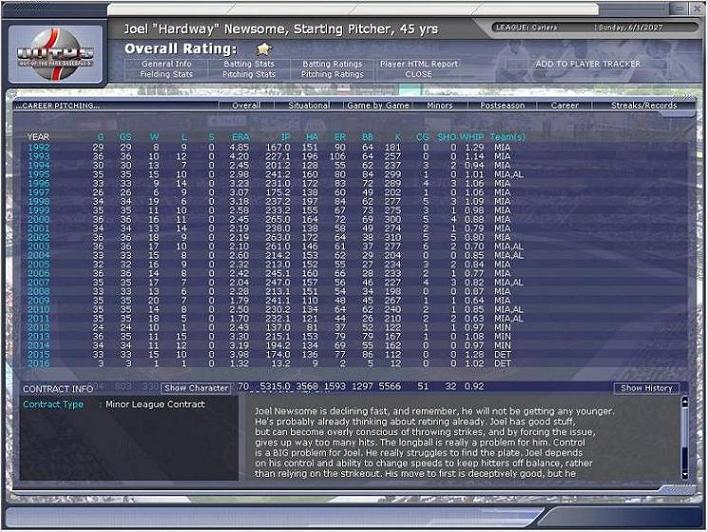
Task: Close the player profile via CLOSE
Action: tap(419, 74)
